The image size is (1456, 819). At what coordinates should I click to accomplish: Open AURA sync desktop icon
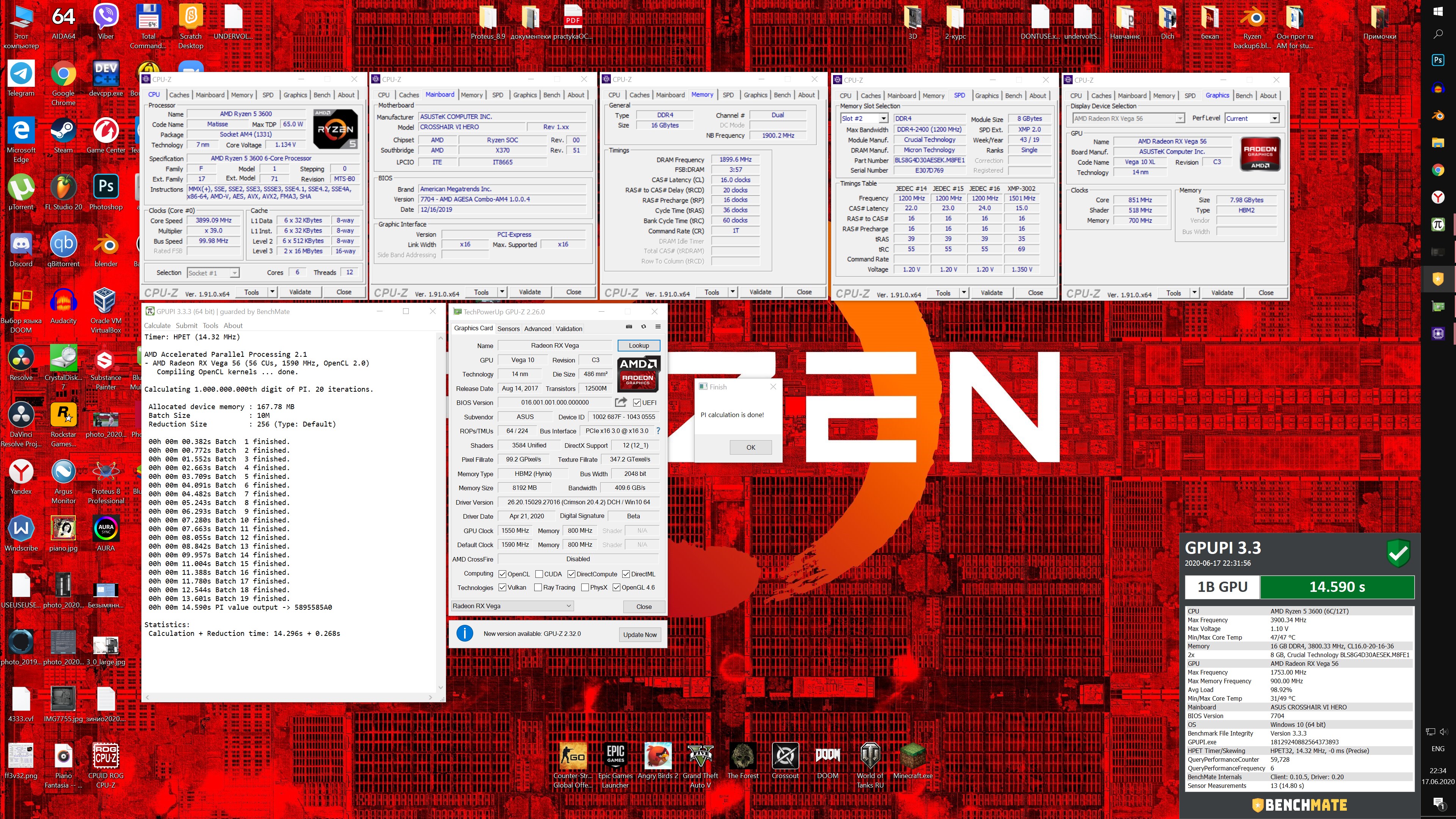106,533
